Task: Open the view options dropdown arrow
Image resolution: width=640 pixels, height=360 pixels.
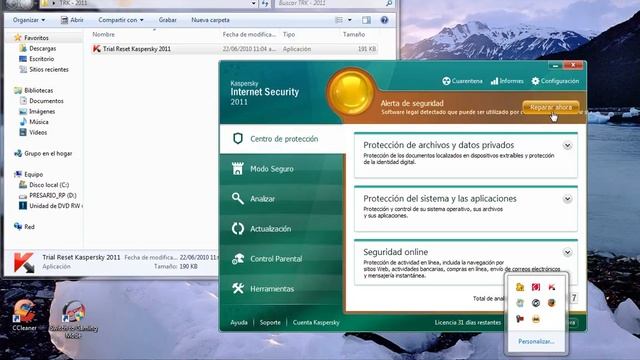Action: 349,20
